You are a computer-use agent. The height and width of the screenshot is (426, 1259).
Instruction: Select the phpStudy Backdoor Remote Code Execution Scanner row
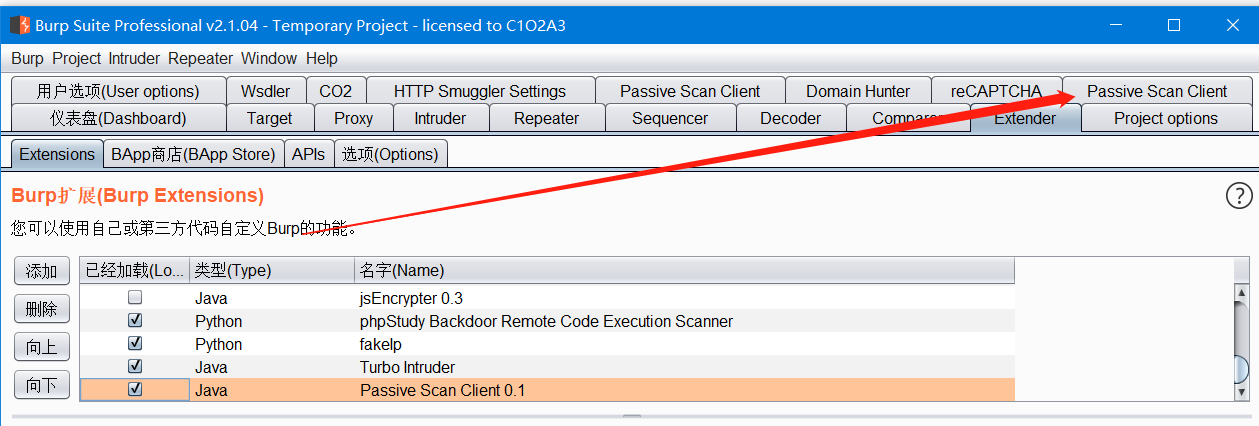tap(547, 321)
